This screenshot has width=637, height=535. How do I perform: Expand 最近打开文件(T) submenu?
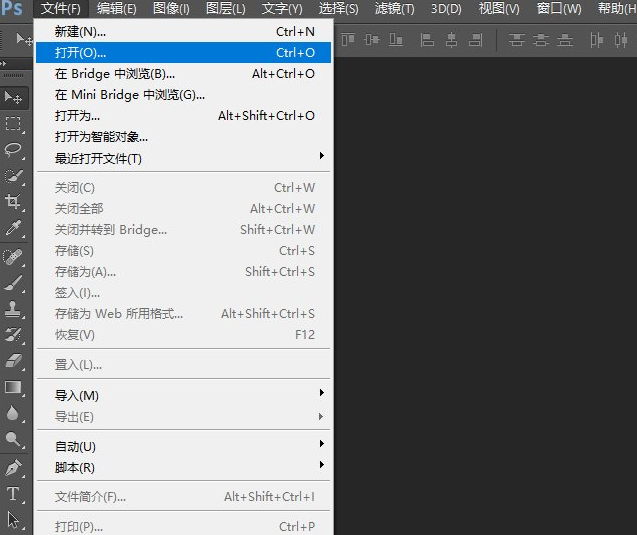click(x=183, y=158)
